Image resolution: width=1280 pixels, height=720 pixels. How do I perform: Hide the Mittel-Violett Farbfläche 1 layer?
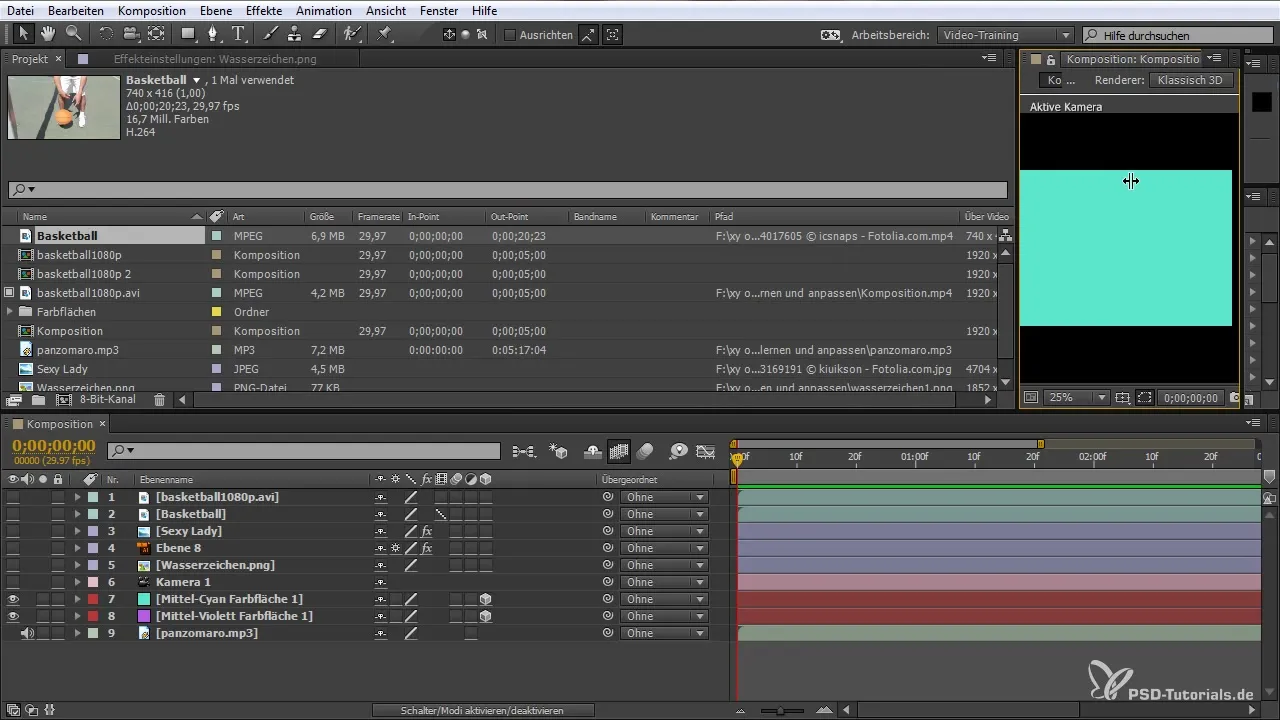[13, 616]
